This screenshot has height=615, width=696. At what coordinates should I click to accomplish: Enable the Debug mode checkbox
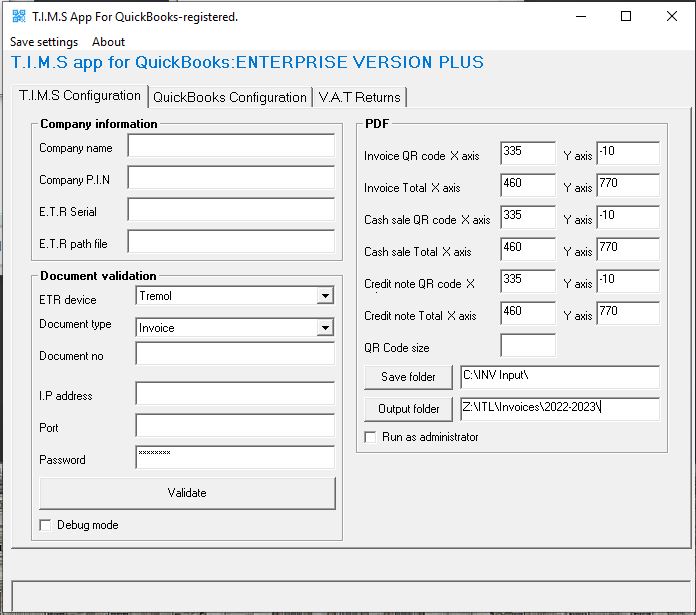pyautogui.click(x=46, y=525)
